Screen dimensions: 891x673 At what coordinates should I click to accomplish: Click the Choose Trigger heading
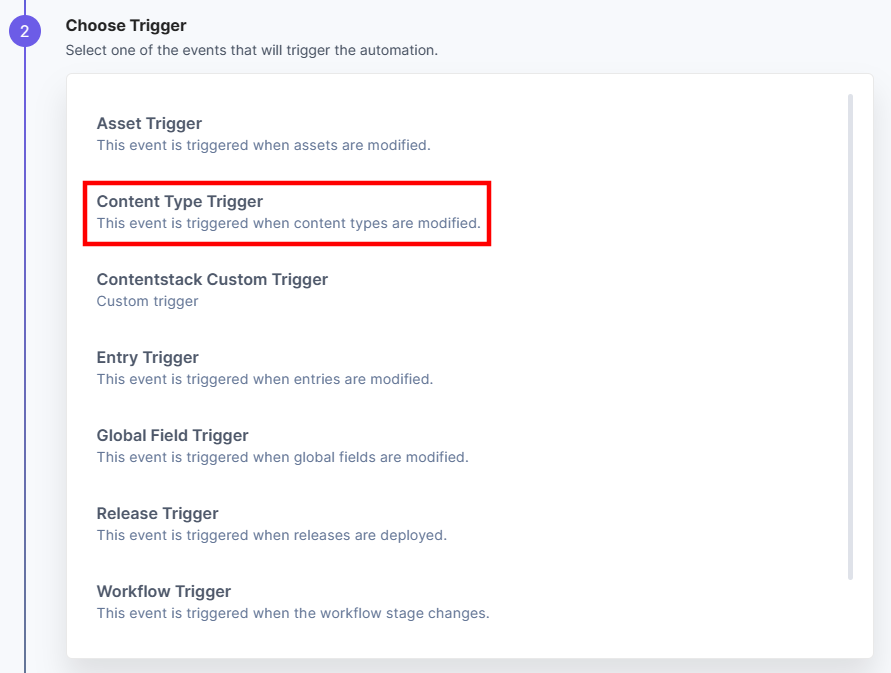(126, 26)
